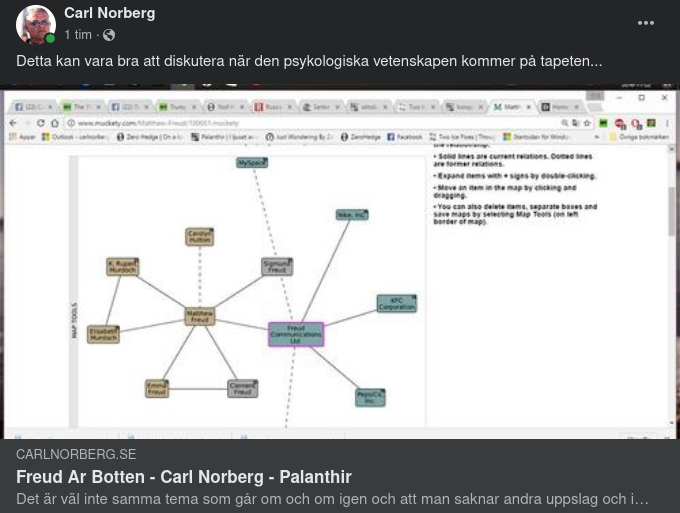Viewport: 680px width, 513px height.
Task: Open the post's "1 tim" timestamp
Action: [78, 35]
